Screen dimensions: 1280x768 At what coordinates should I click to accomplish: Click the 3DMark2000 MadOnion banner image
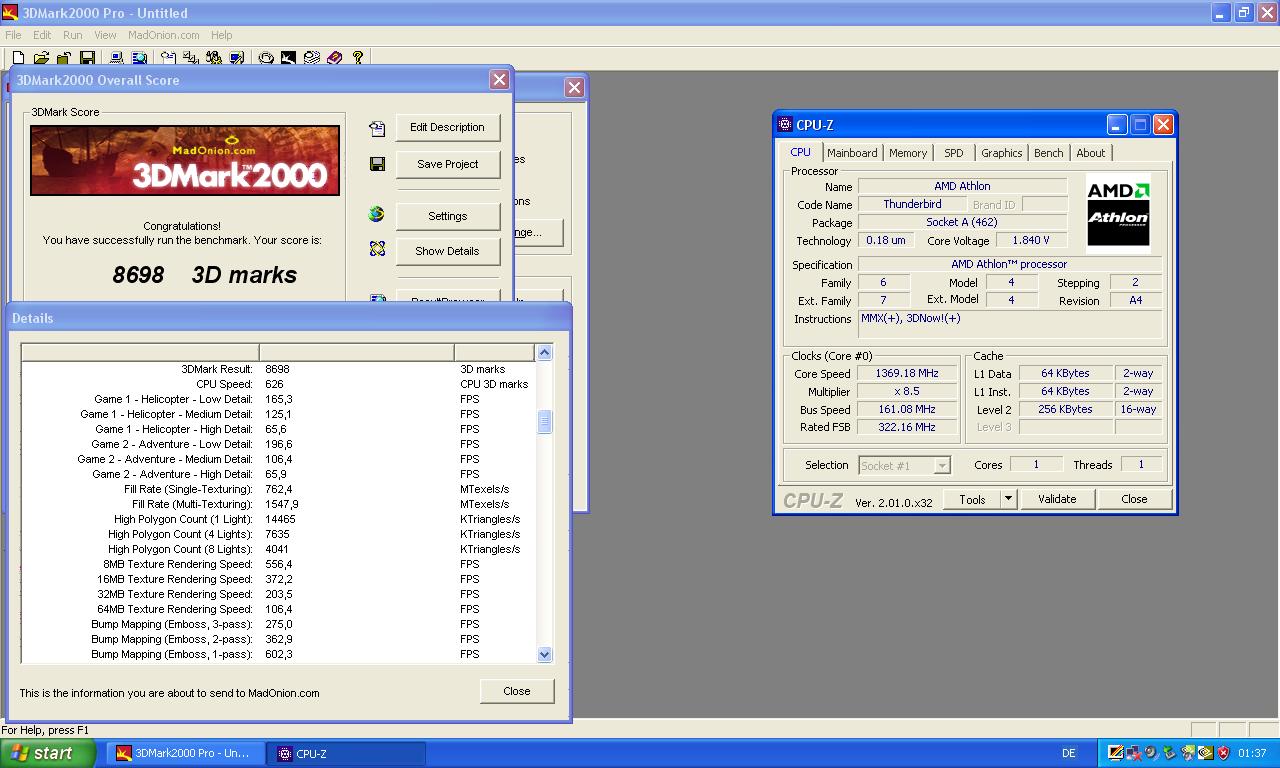pyautogui.click(x=185, y=160)
